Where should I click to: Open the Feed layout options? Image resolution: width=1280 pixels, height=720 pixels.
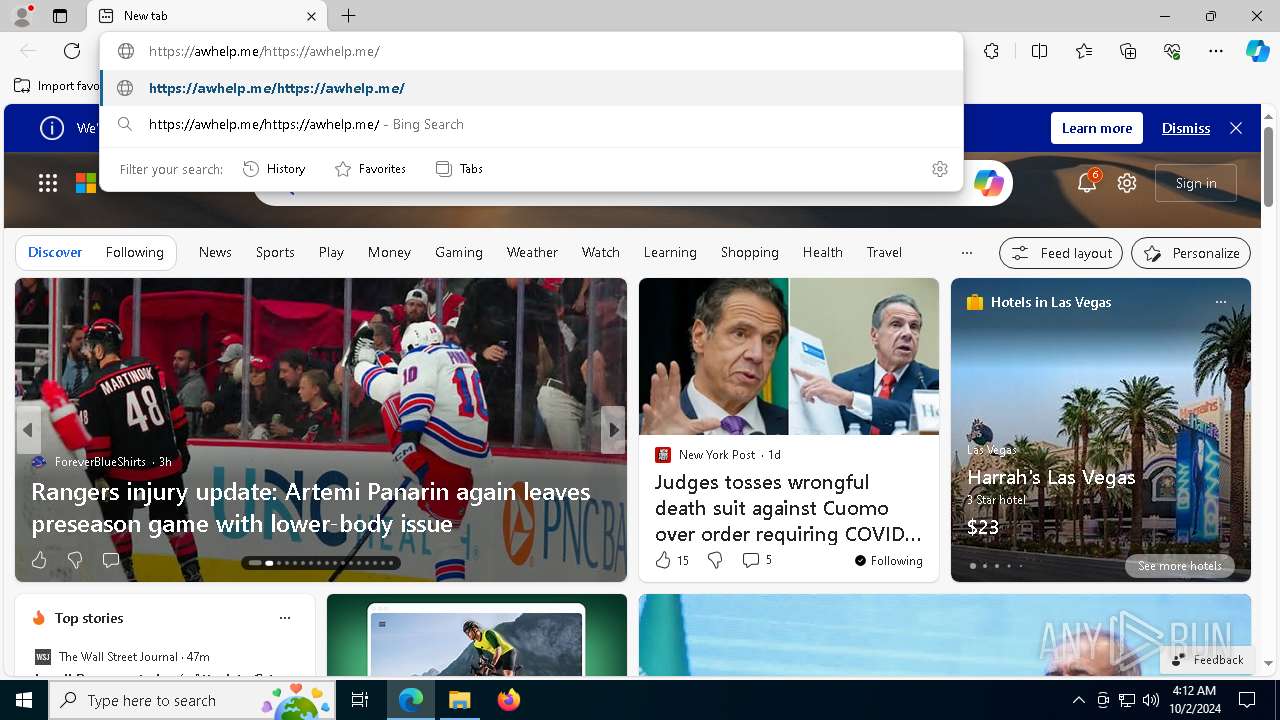tap(1061, 253)
